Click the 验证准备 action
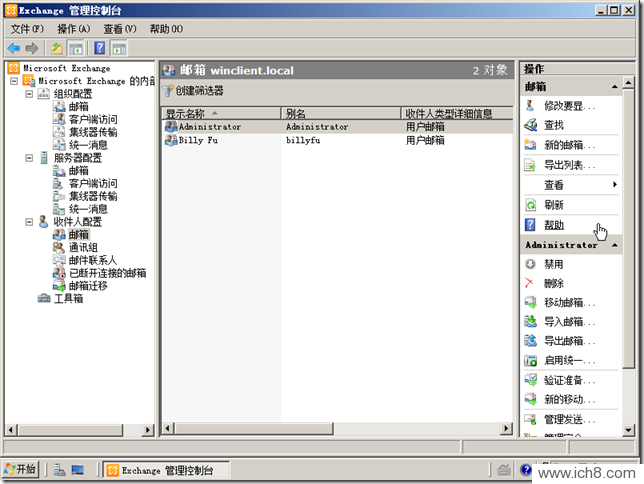 [570, 380]
